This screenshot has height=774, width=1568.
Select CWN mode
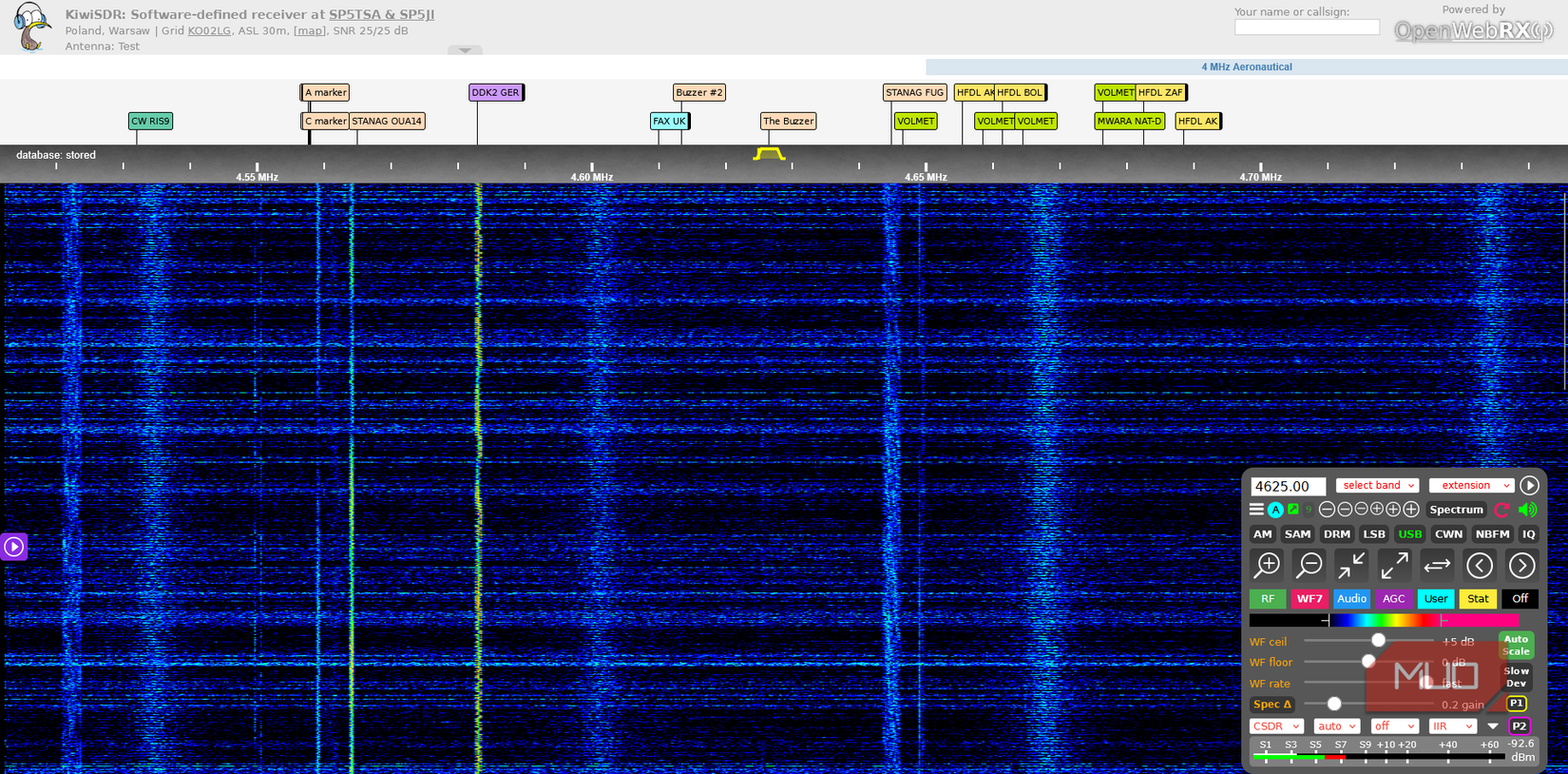tap(1448, 534)
